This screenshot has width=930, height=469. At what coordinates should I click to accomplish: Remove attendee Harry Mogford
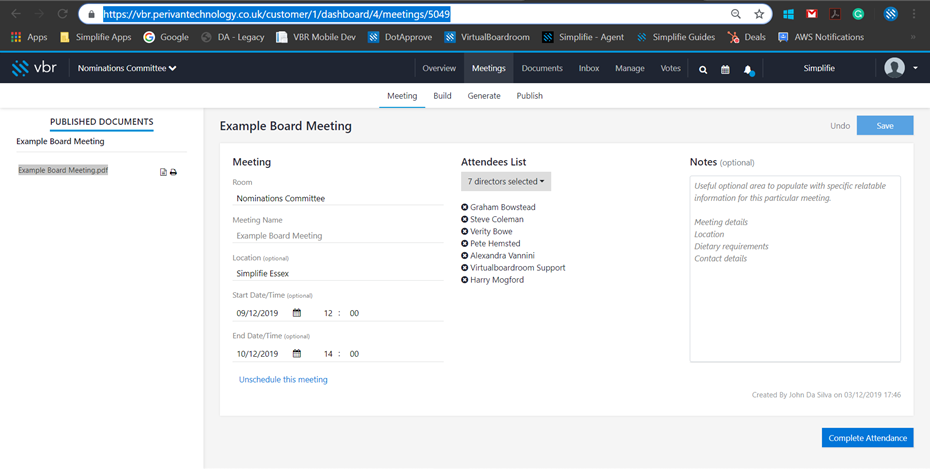(x=464, y=280)
